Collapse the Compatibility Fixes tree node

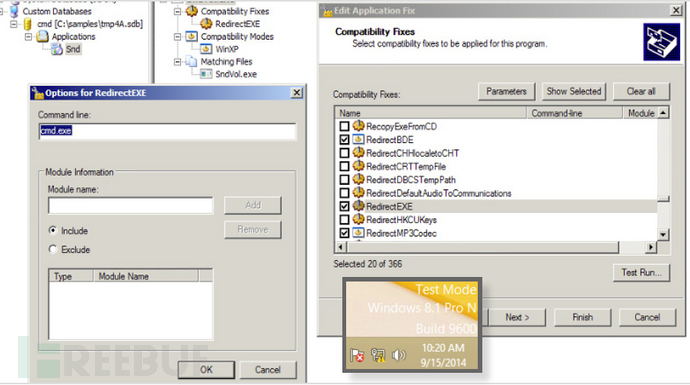pyautogui.click(x=178, y=11)
